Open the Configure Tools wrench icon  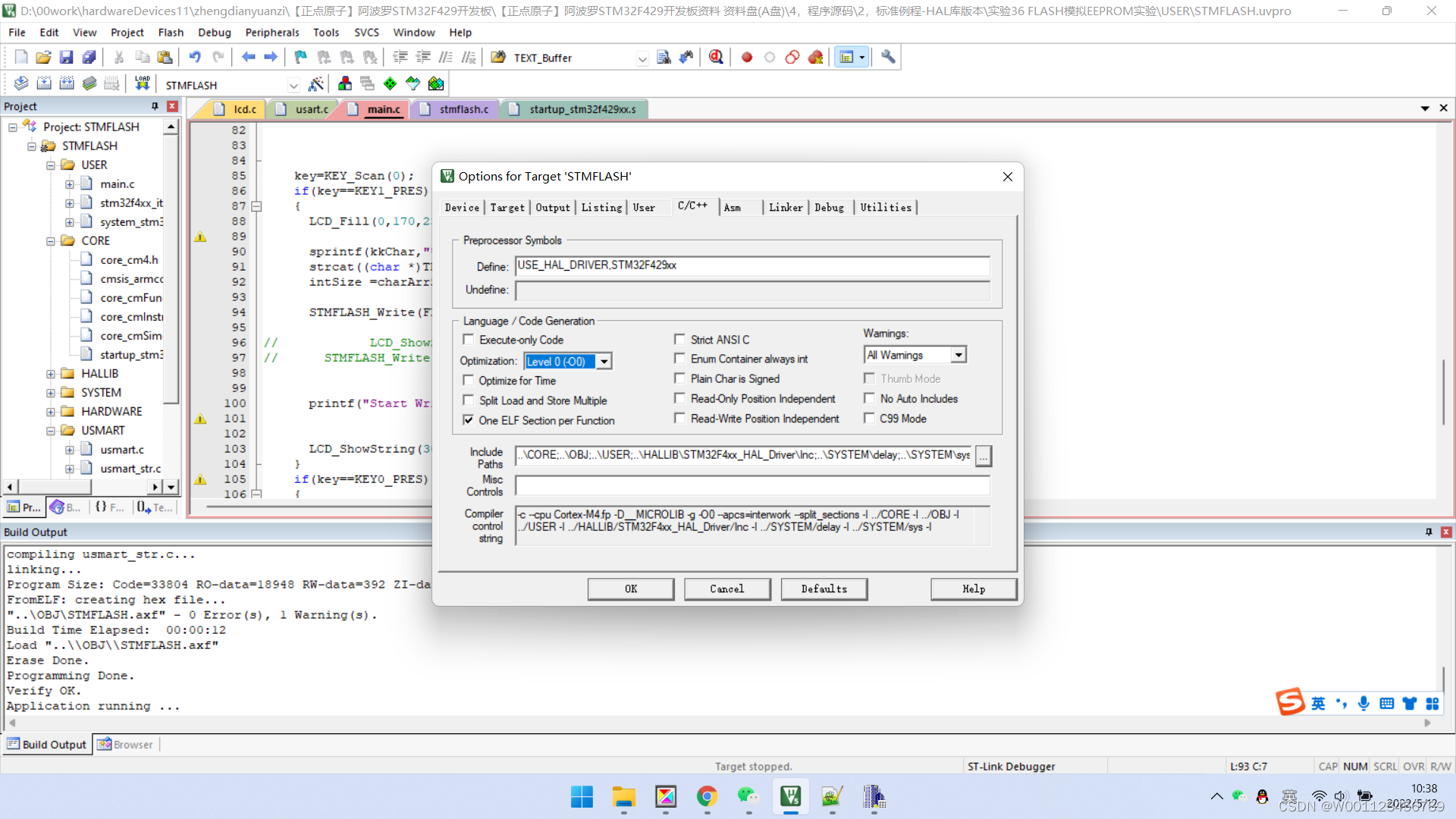point(887,56)
